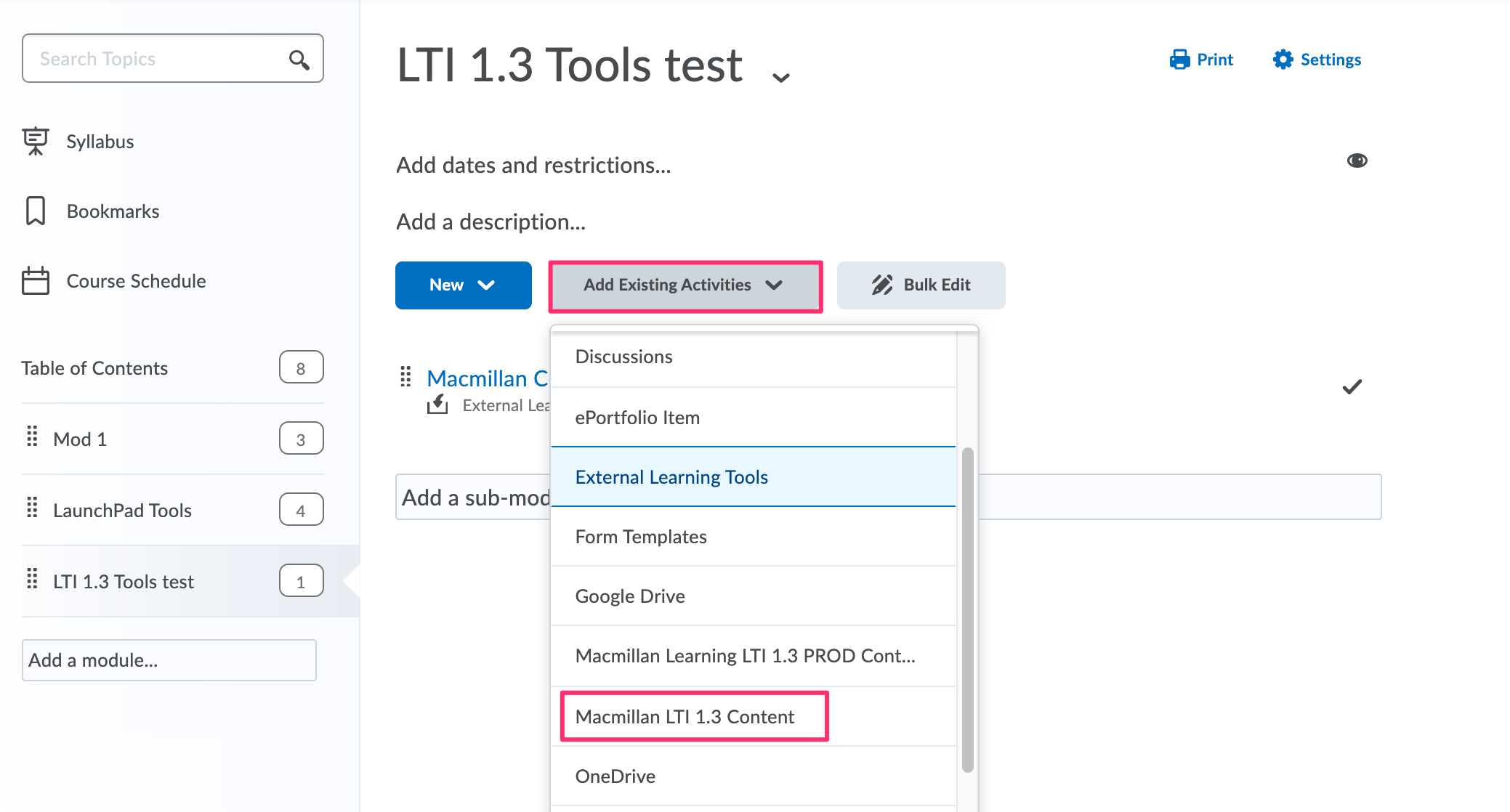Click the search magnifier in Search Topics
1510x812 pixels.
(x=299, y=58)
